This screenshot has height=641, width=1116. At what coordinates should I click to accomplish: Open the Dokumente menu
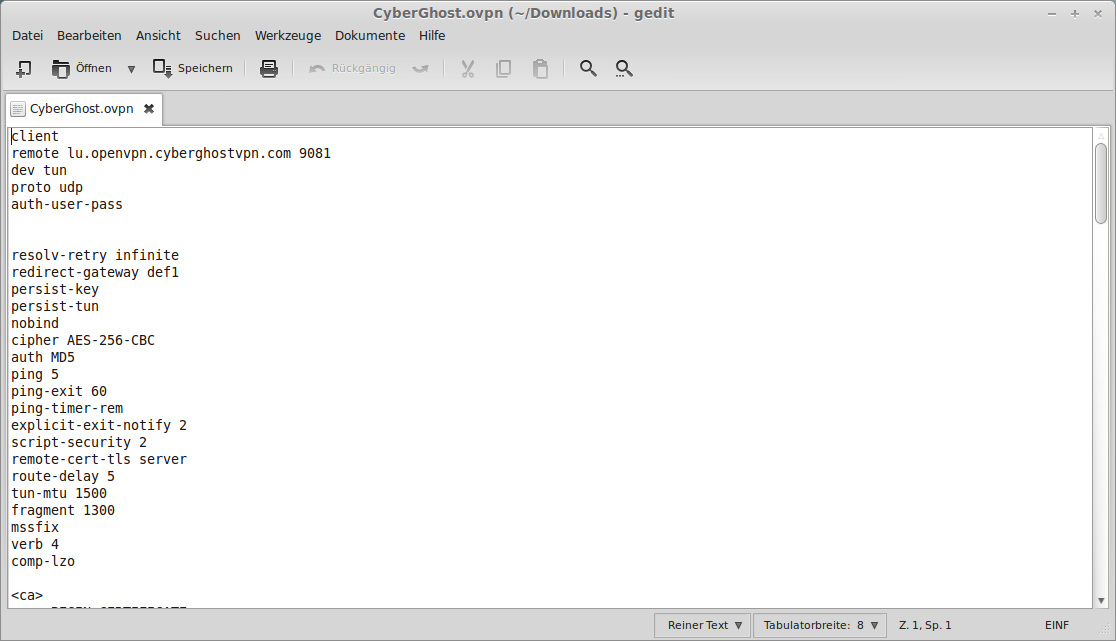pyautogui.click(x=370, y=36)
